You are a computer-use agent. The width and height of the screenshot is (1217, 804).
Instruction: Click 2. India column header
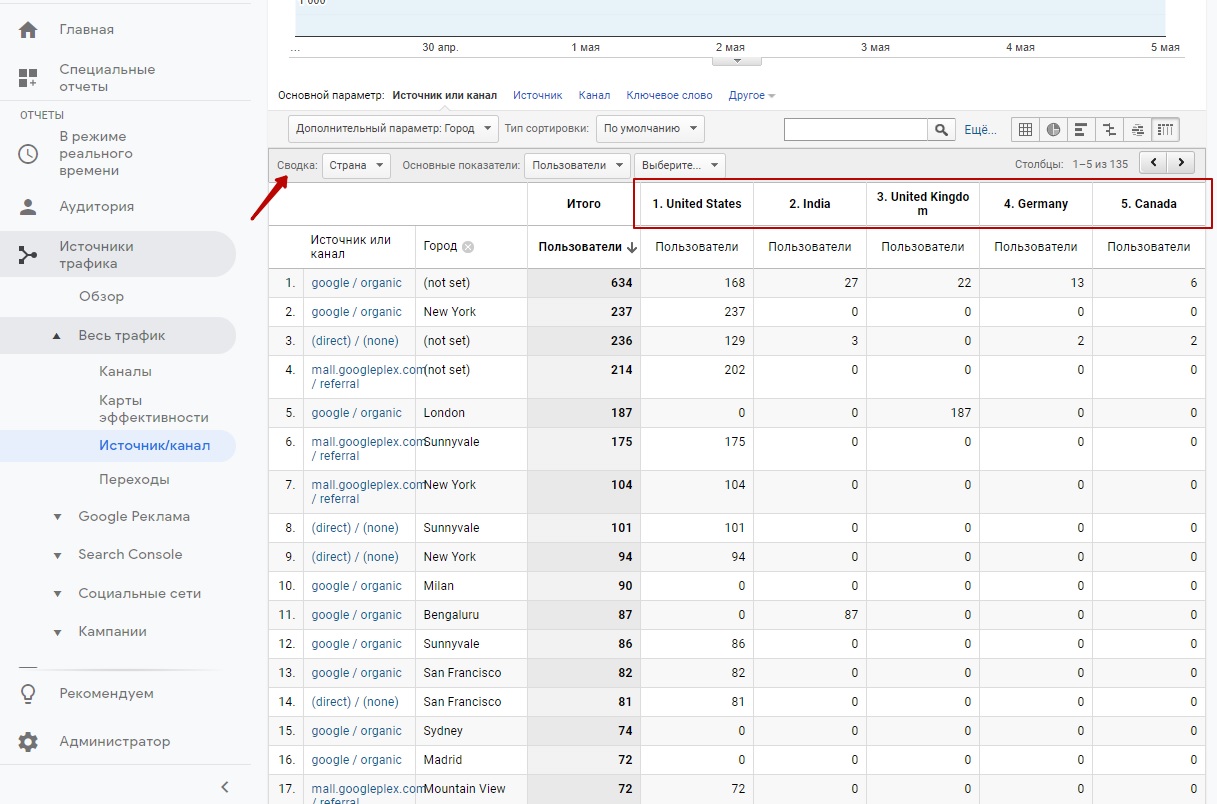coord(810,204)
